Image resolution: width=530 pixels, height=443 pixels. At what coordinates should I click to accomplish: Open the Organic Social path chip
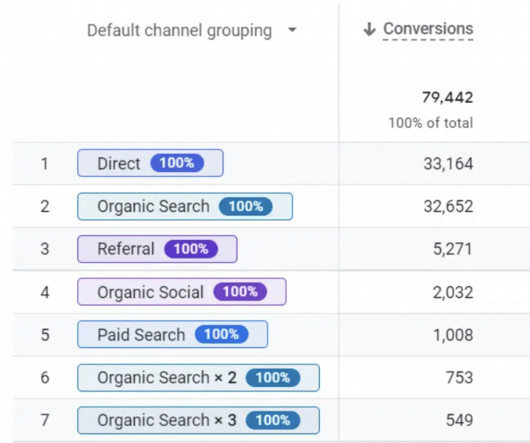(x=182, y=292)
